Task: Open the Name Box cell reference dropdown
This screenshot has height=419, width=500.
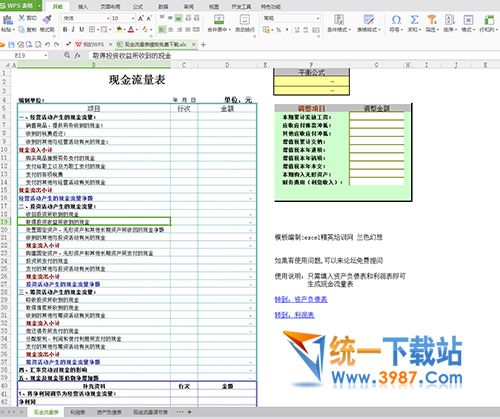Action: (45, 55)
